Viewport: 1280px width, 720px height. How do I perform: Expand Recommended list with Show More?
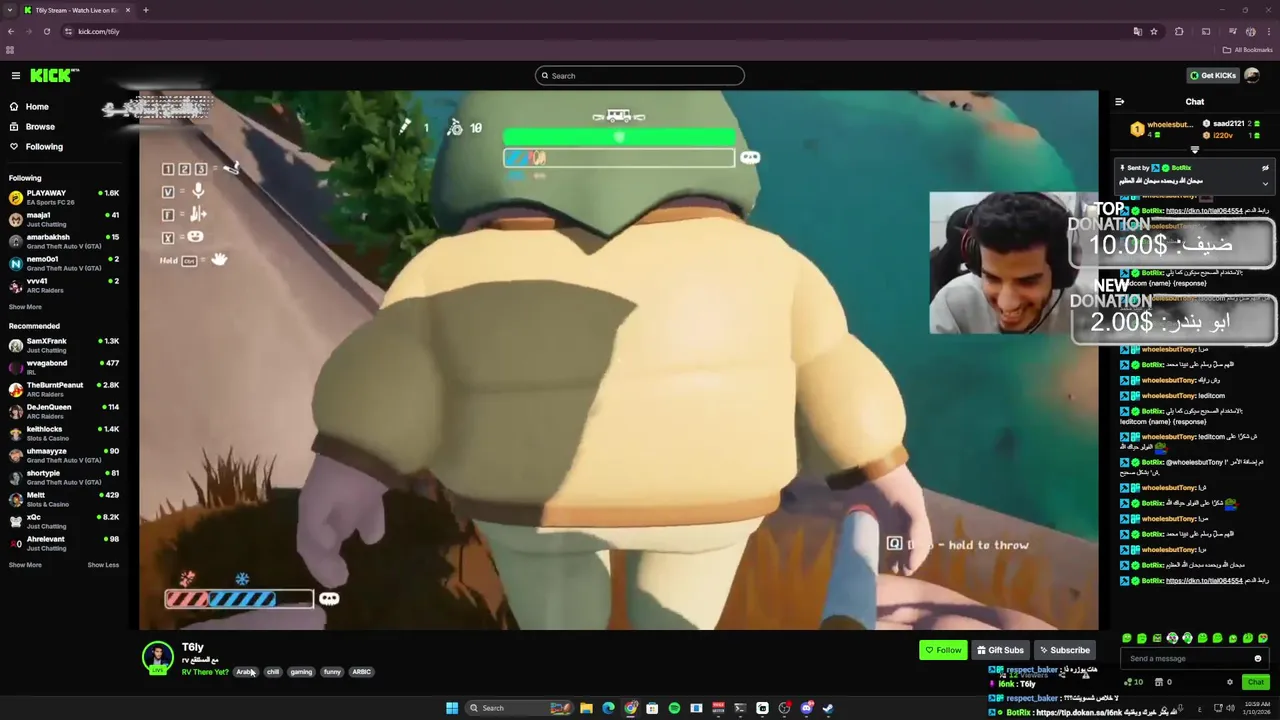pyautogui.click(x=25, y=565)
